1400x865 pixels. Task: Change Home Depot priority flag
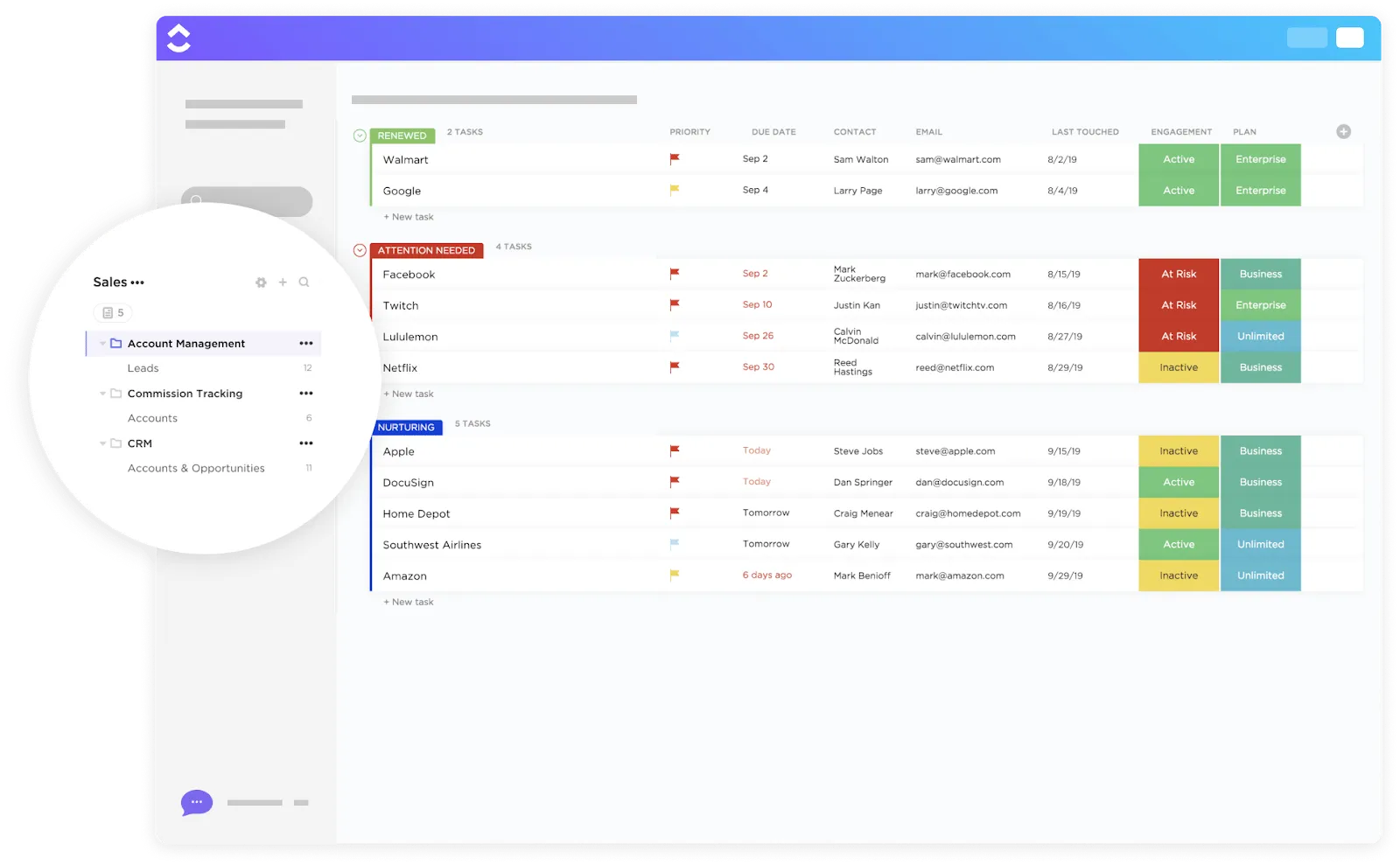(x=675, y=513)
